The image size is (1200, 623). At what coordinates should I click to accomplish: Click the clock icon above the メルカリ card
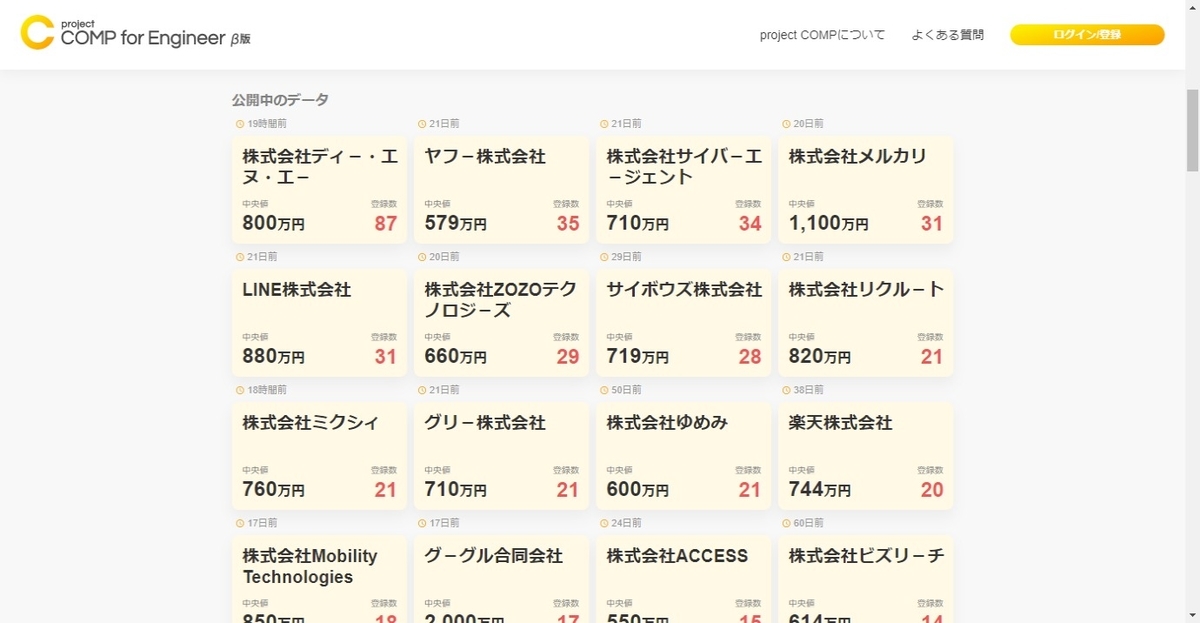click(x=786, y=124)
